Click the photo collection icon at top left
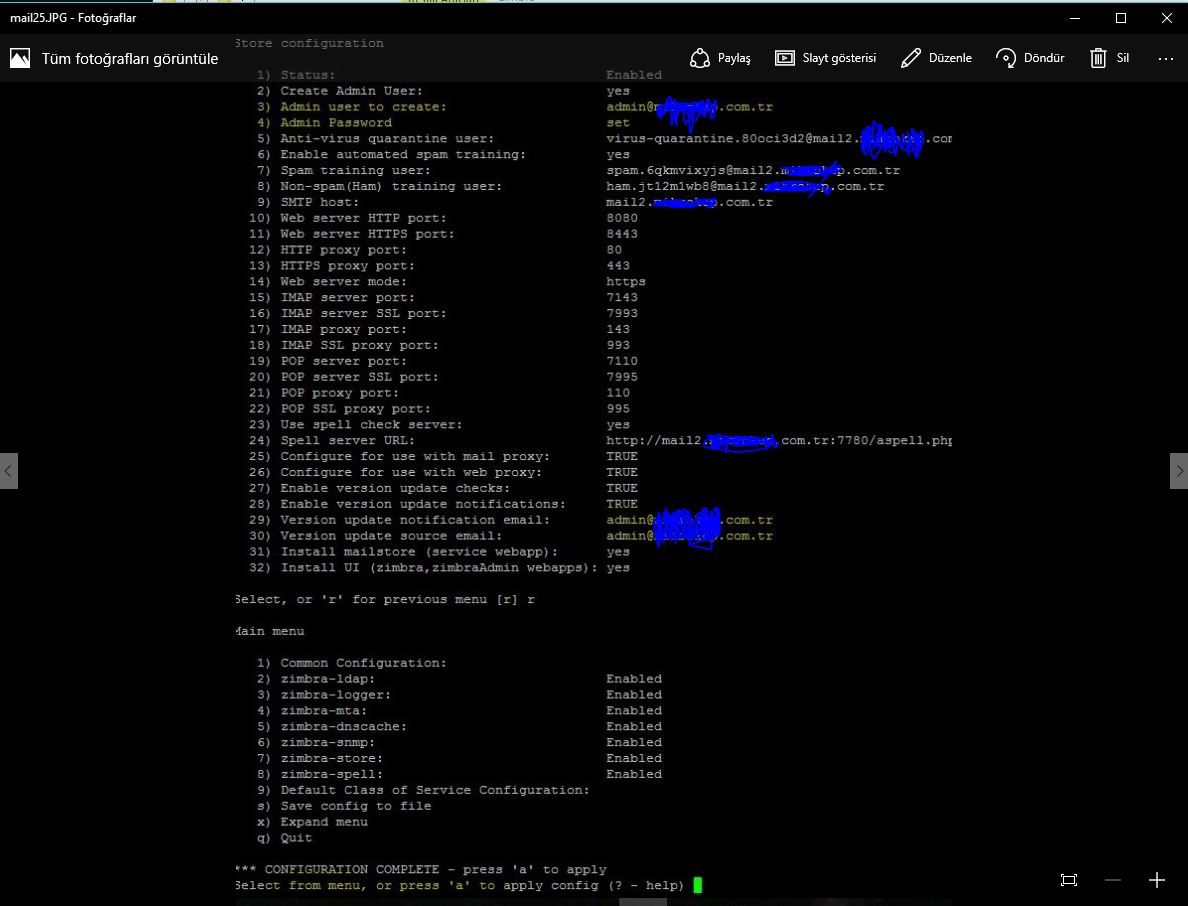The width and height of the screenshot is (1188, 906). tap(20, 58)
